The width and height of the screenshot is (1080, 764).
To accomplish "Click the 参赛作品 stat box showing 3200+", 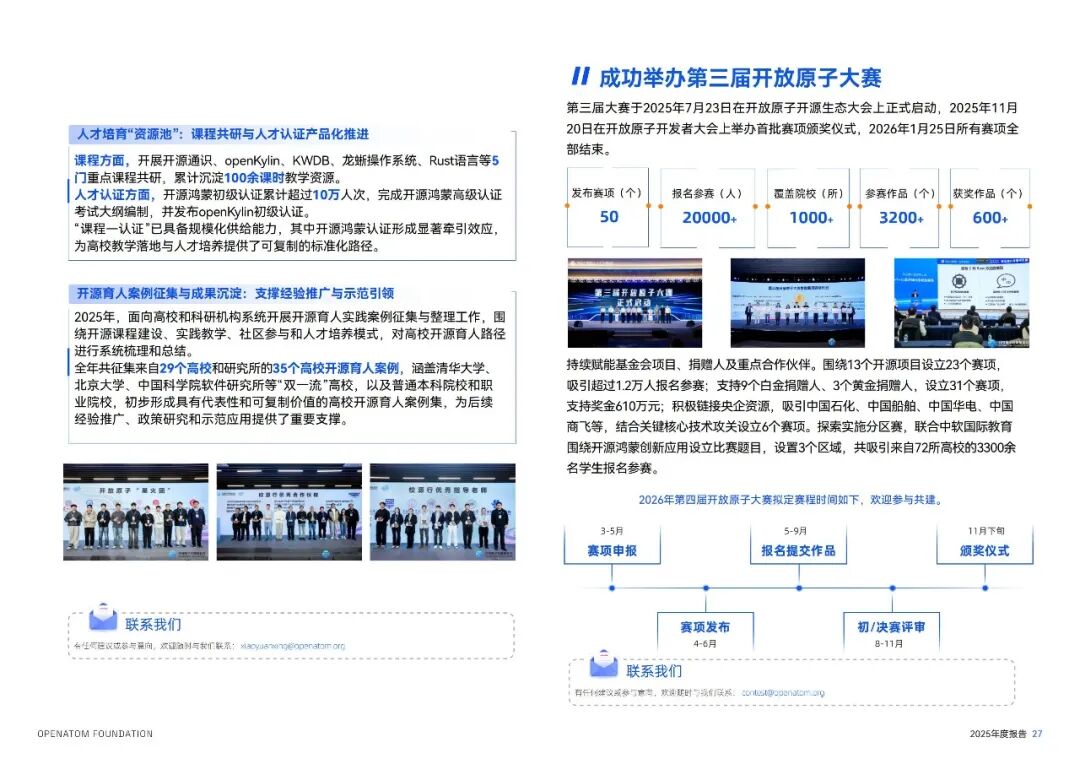I will 900,207.
